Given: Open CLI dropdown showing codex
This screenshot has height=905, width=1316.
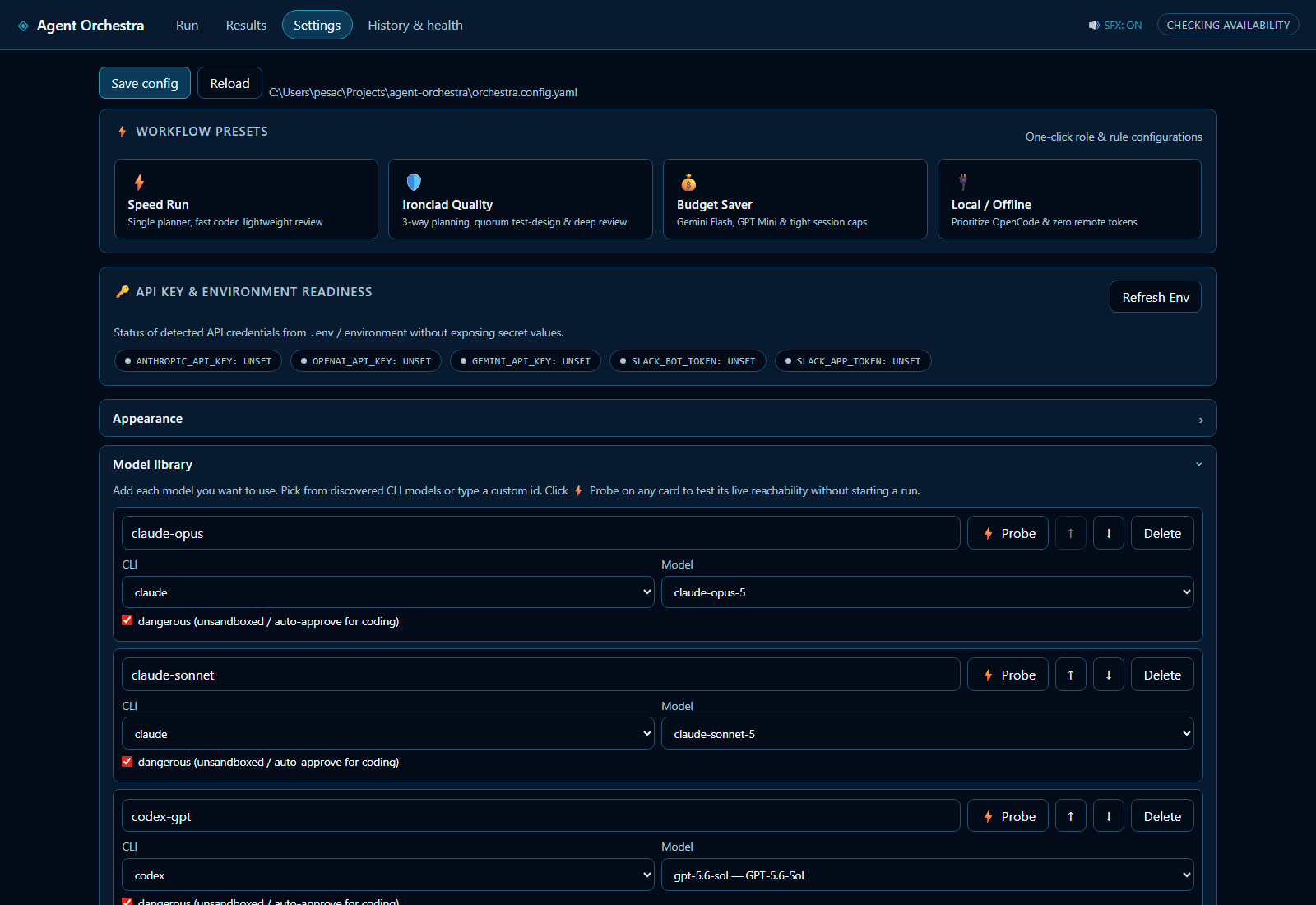Looking at the screenshot, I should point(388,875).
